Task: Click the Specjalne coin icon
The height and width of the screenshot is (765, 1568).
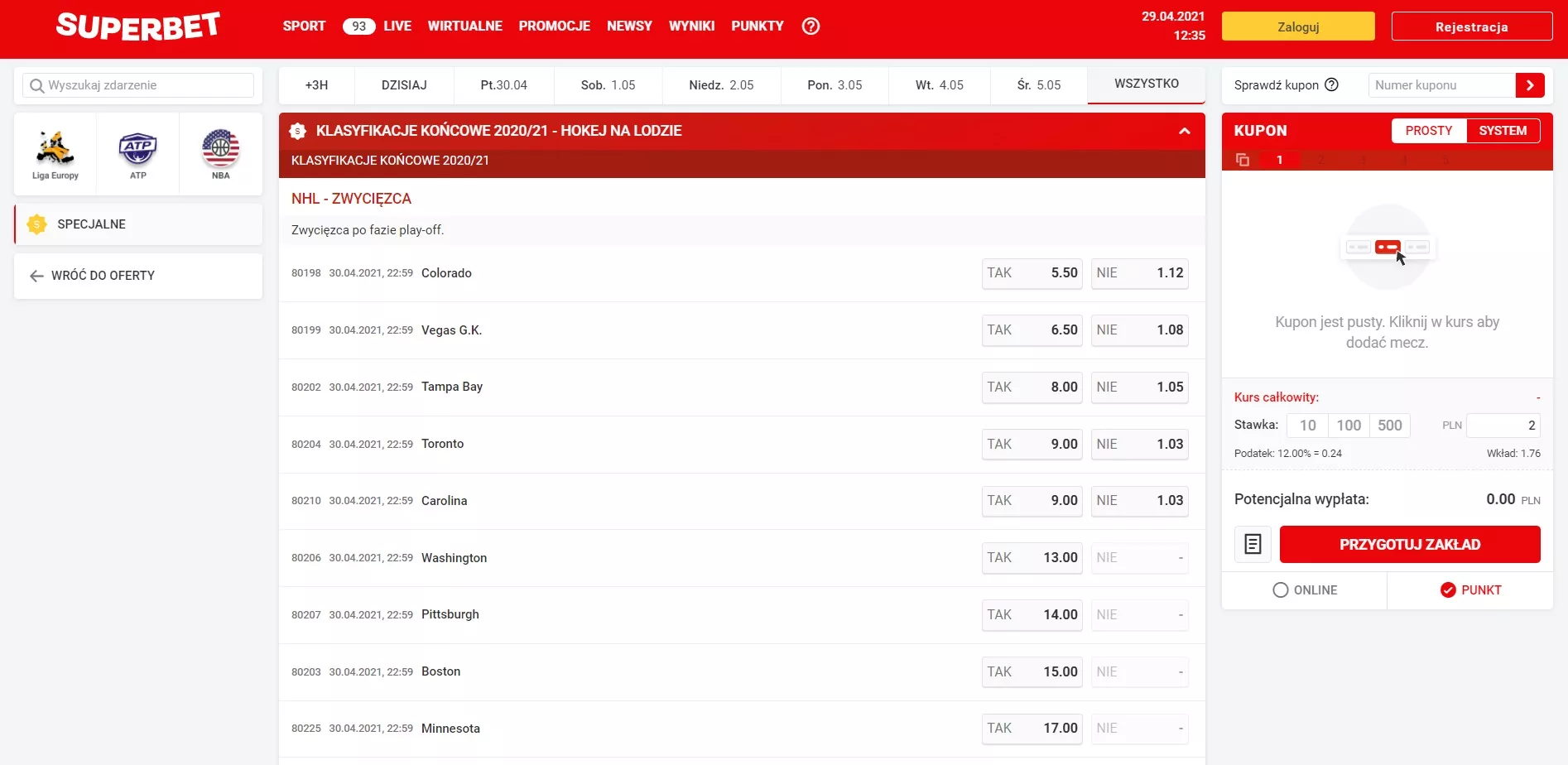Action: coord(36,224)
